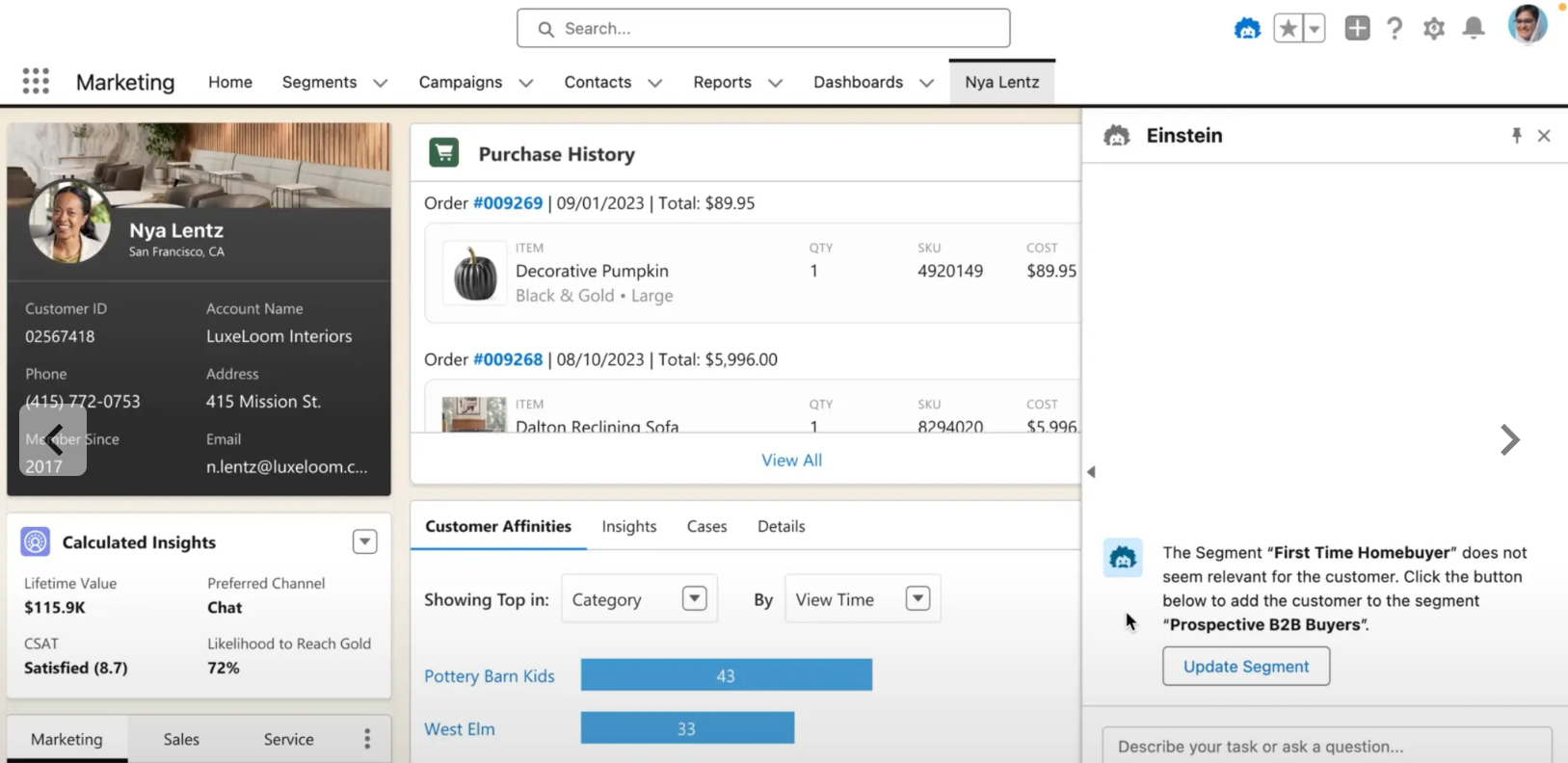
Task: Collapse the Einstein panel with side arrow
Action: point(1091,472)
